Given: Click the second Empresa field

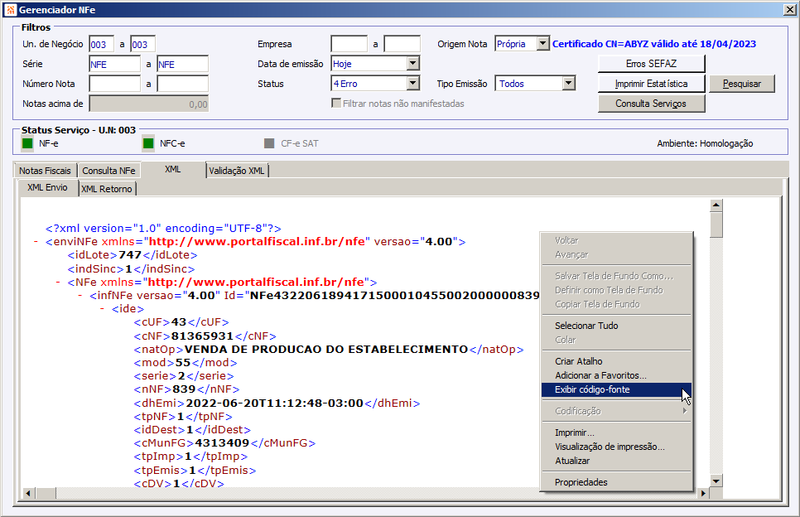Looking at the screenshot, I should [402, 44].
